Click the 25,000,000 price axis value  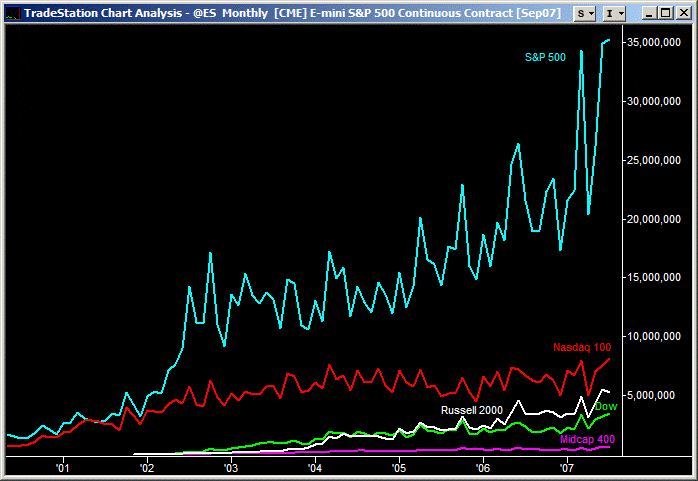tap(653, 160)
